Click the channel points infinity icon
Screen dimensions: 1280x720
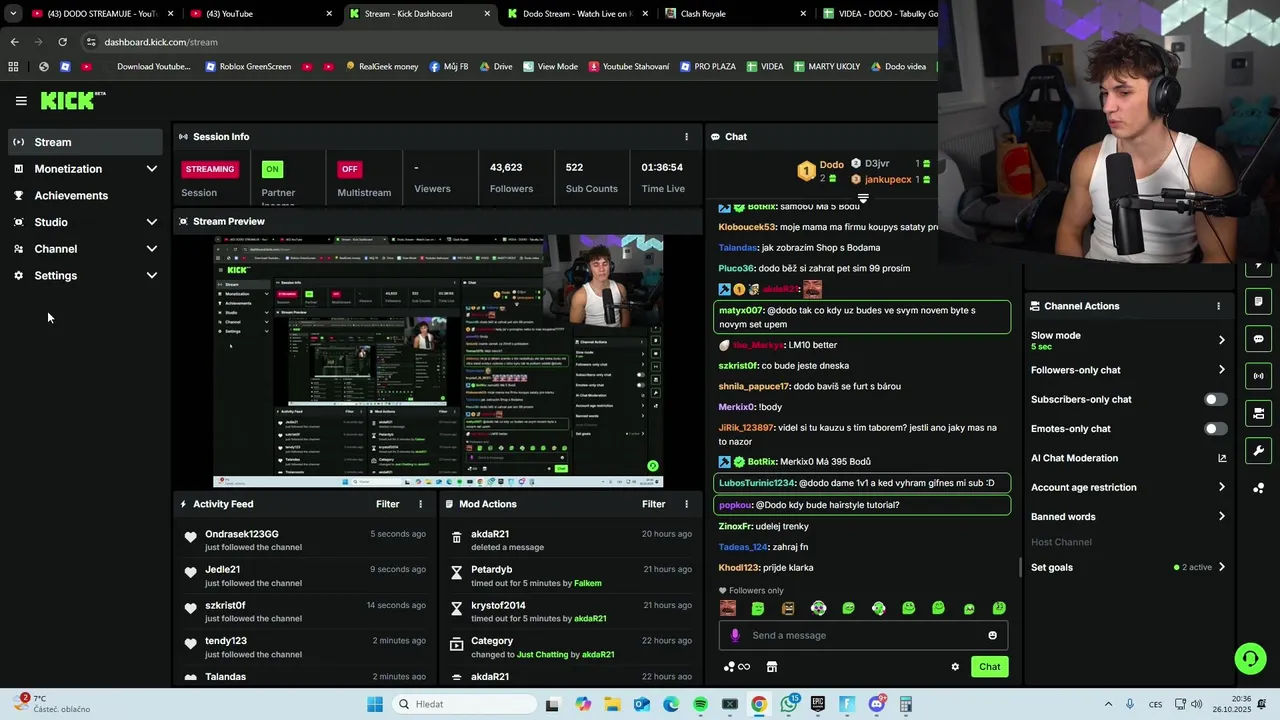coord(737,667)
